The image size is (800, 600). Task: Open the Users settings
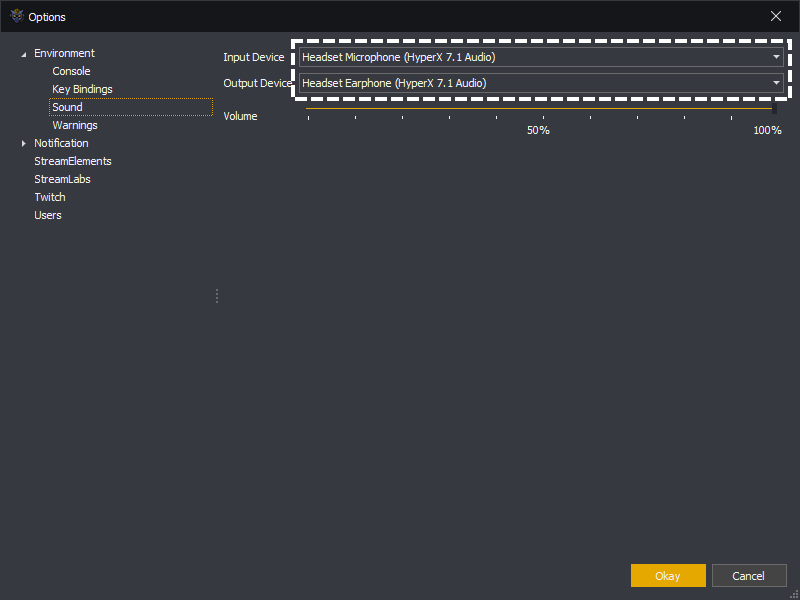point(47,215)
